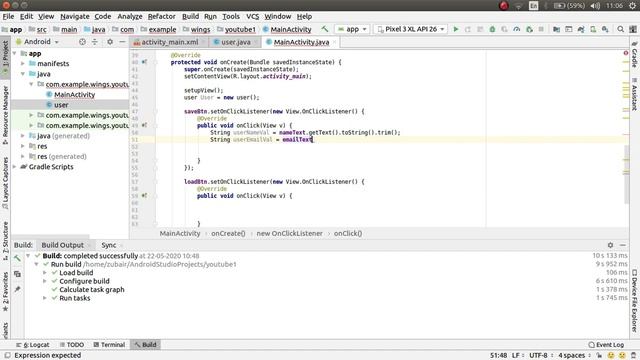Open the system settings gear in top bar
640x360 pixels.
(632, 6)
